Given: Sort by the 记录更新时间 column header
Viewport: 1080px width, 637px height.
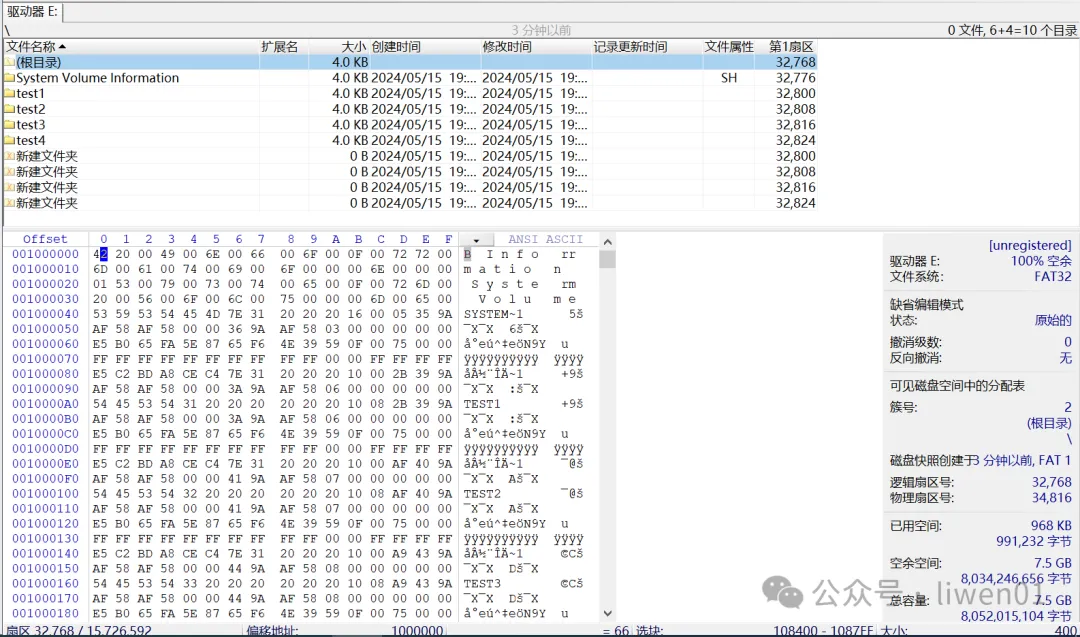Looking at the screenshot, I should click(647, 47).
